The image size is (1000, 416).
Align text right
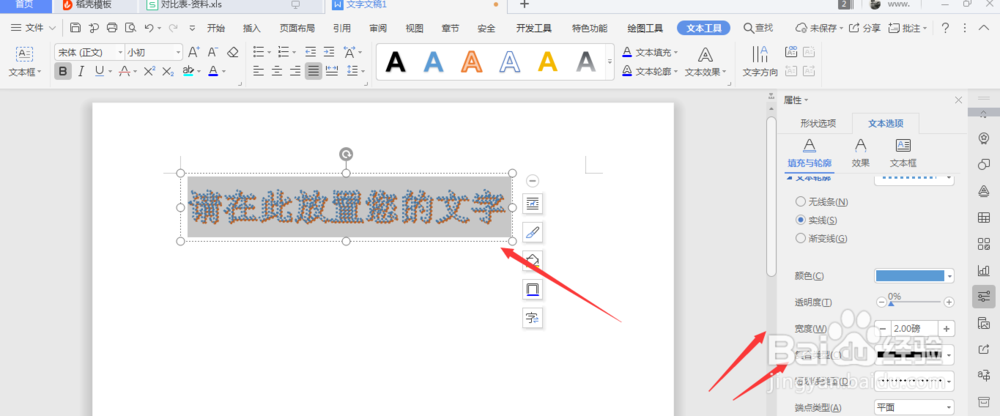tap(295, 71)
